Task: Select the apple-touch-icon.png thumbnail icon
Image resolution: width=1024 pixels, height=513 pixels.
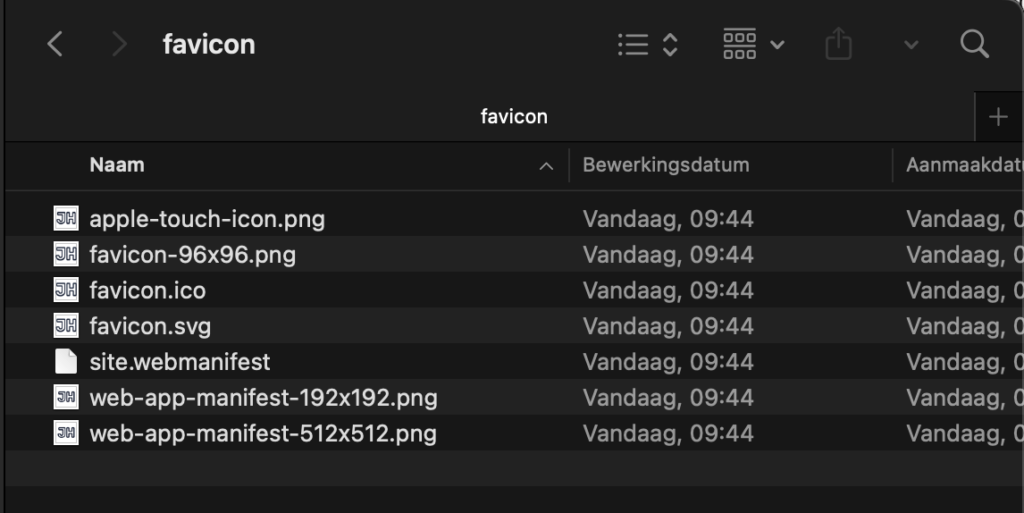Action: [x=66, y=218]
